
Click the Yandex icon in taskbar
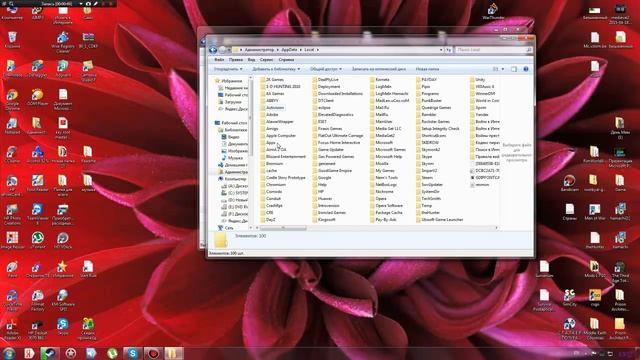point(29,353)
